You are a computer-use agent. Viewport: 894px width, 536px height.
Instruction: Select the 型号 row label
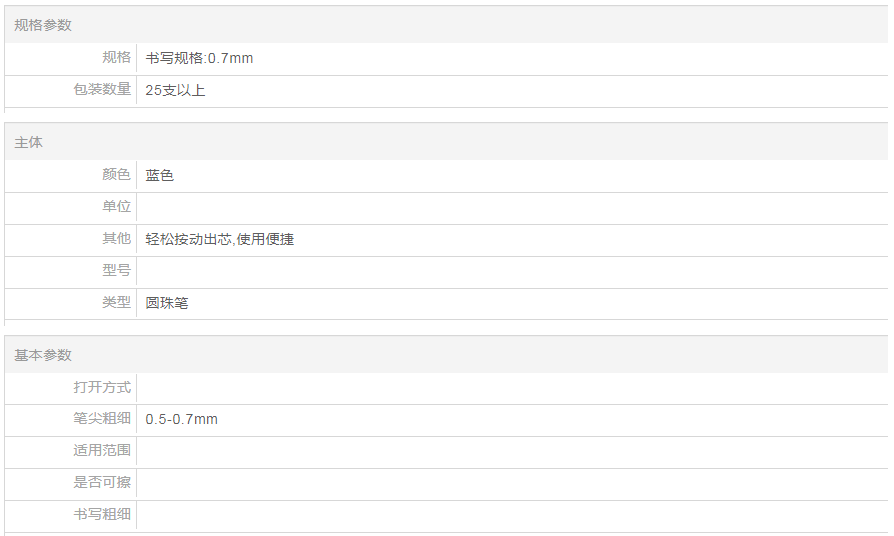click(x=116, y=271)
